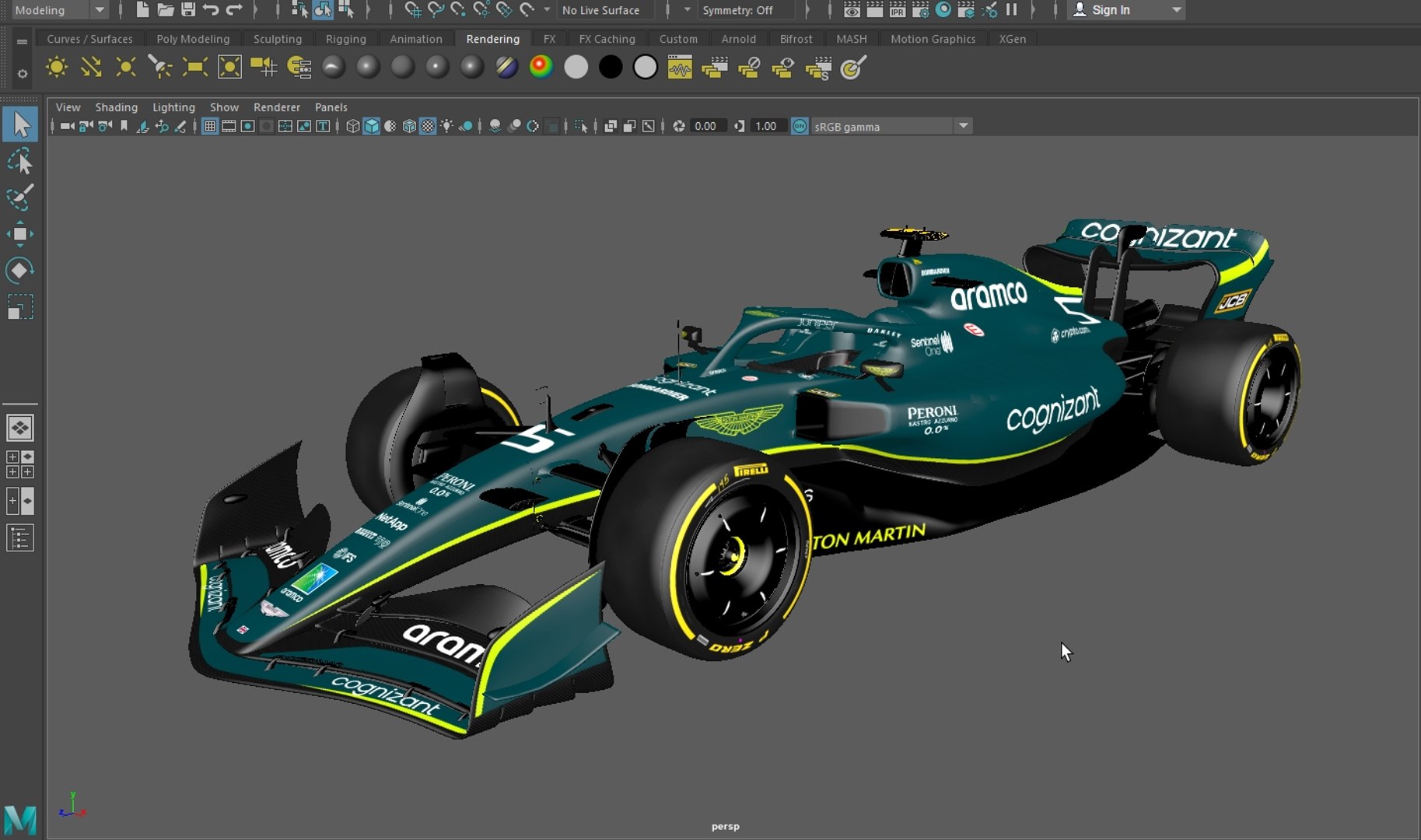Open the Render Settings clapperboard with gear
Image resolution: width=1421 pixels, height=840 pixels.
tap(920, 10)
